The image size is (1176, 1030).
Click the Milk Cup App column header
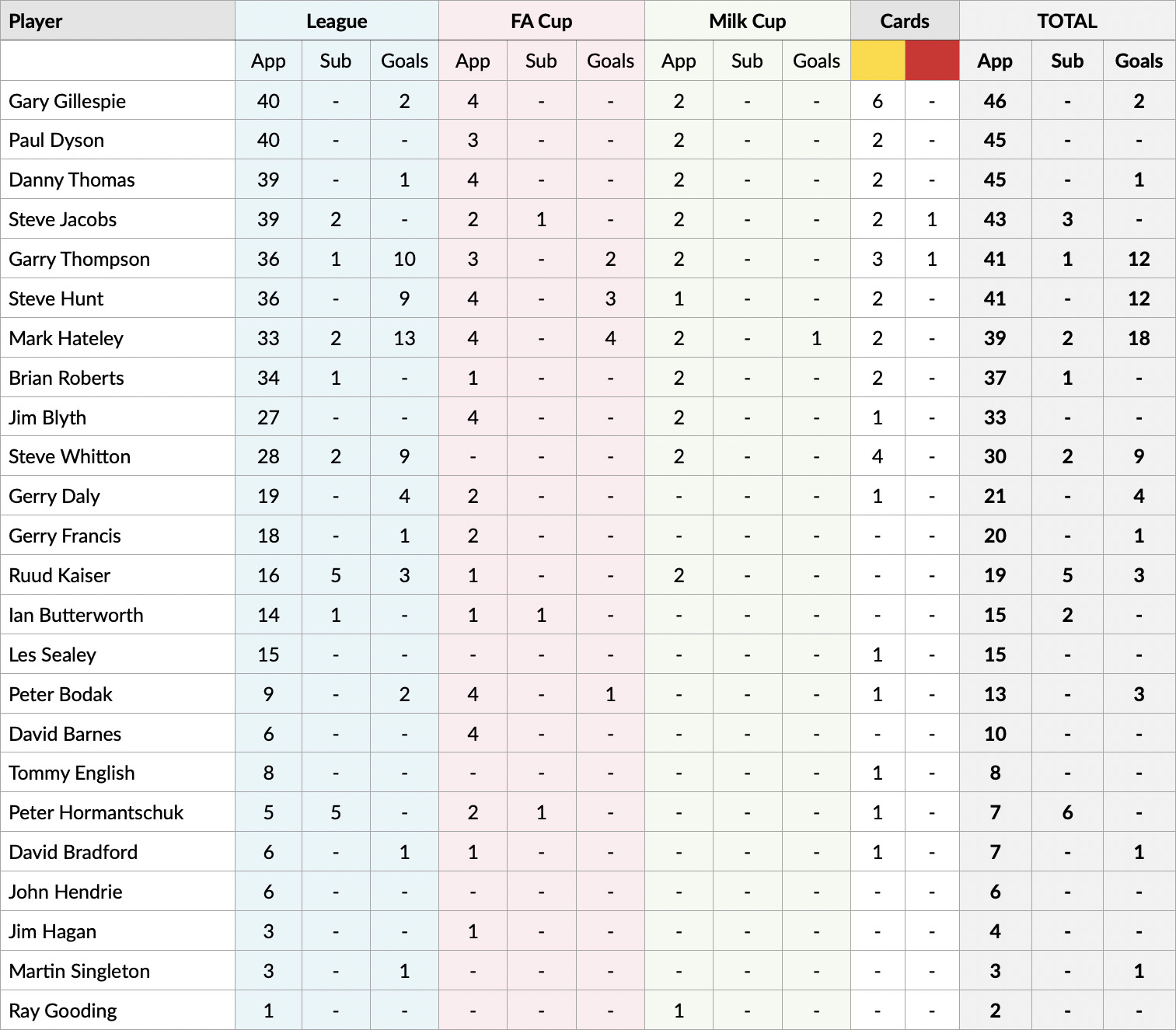(679, 61)
